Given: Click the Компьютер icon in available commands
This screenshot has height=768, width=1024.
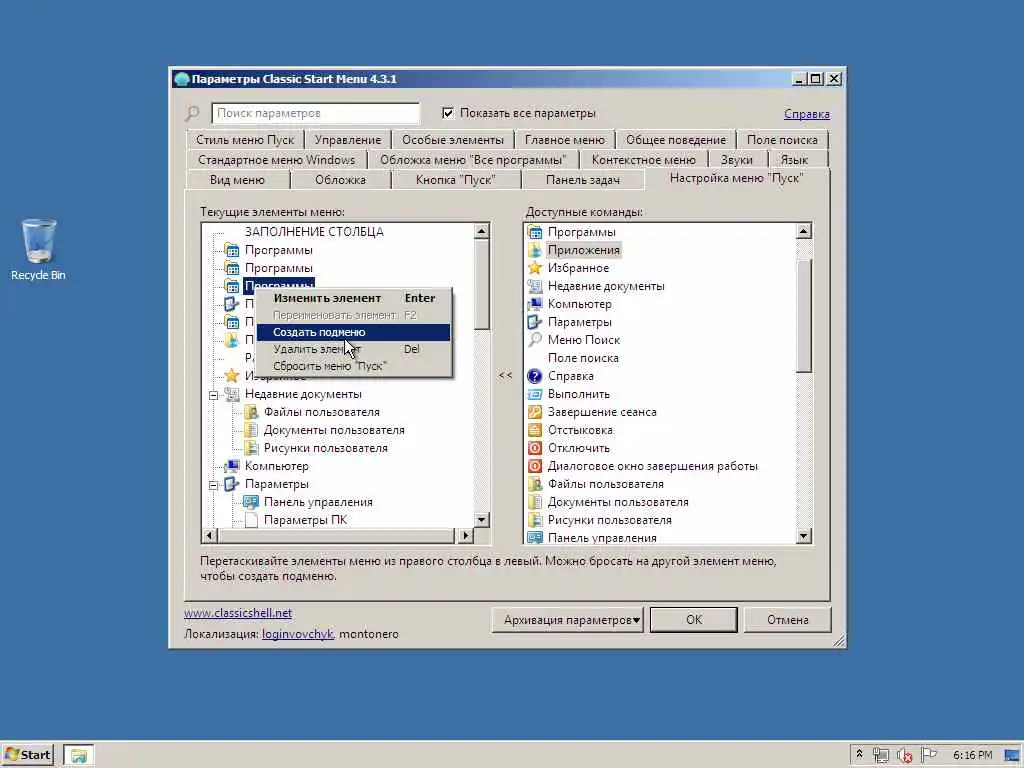Looking at the screenshot, I should (535, 304).
